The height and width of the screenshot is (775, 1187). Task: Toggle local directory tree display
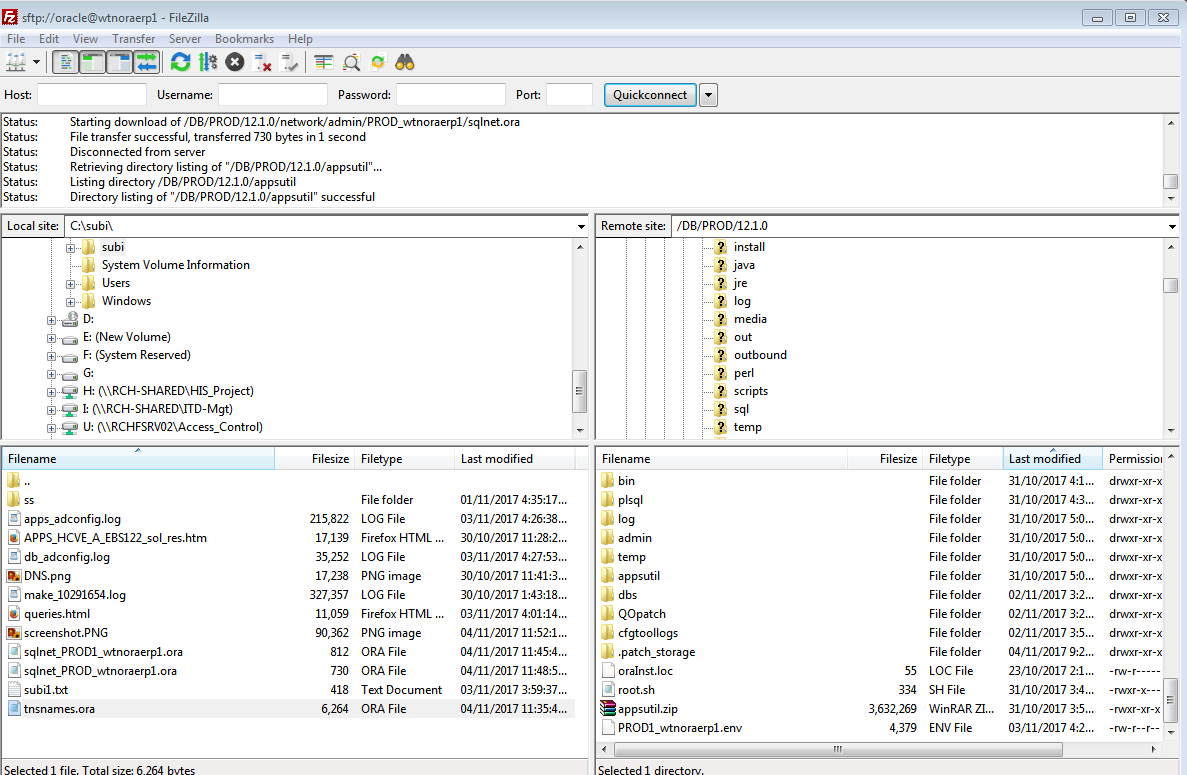(x=93, y=62)
